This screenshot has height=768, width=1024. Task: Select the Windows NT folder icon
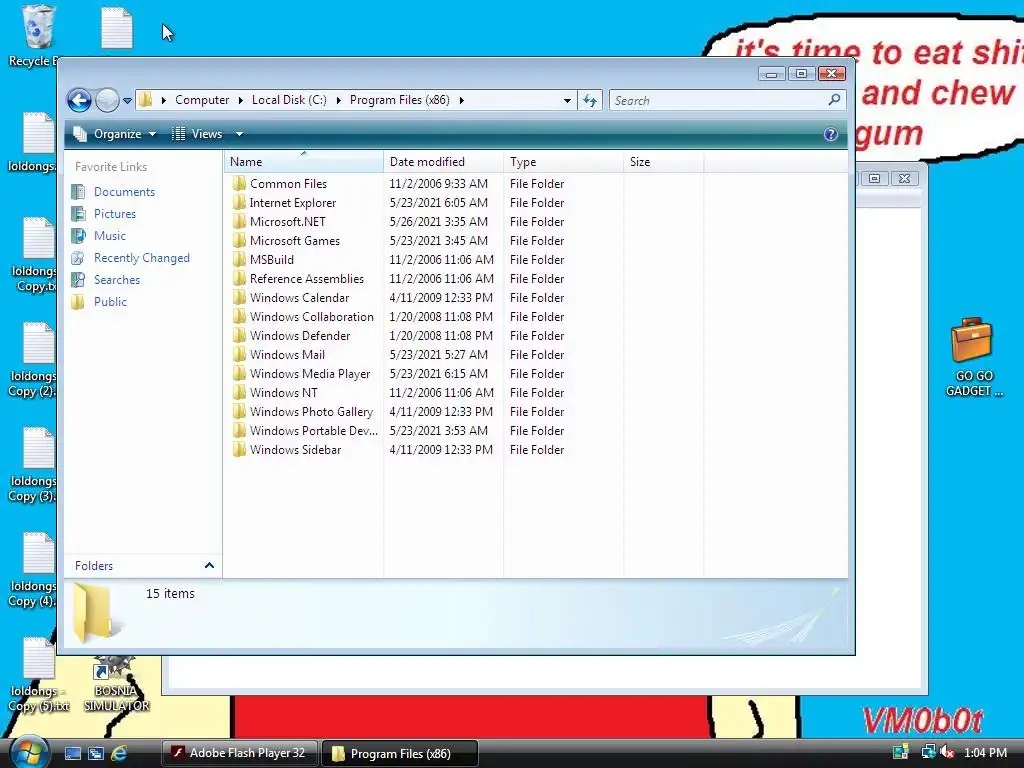click(239, 392)
